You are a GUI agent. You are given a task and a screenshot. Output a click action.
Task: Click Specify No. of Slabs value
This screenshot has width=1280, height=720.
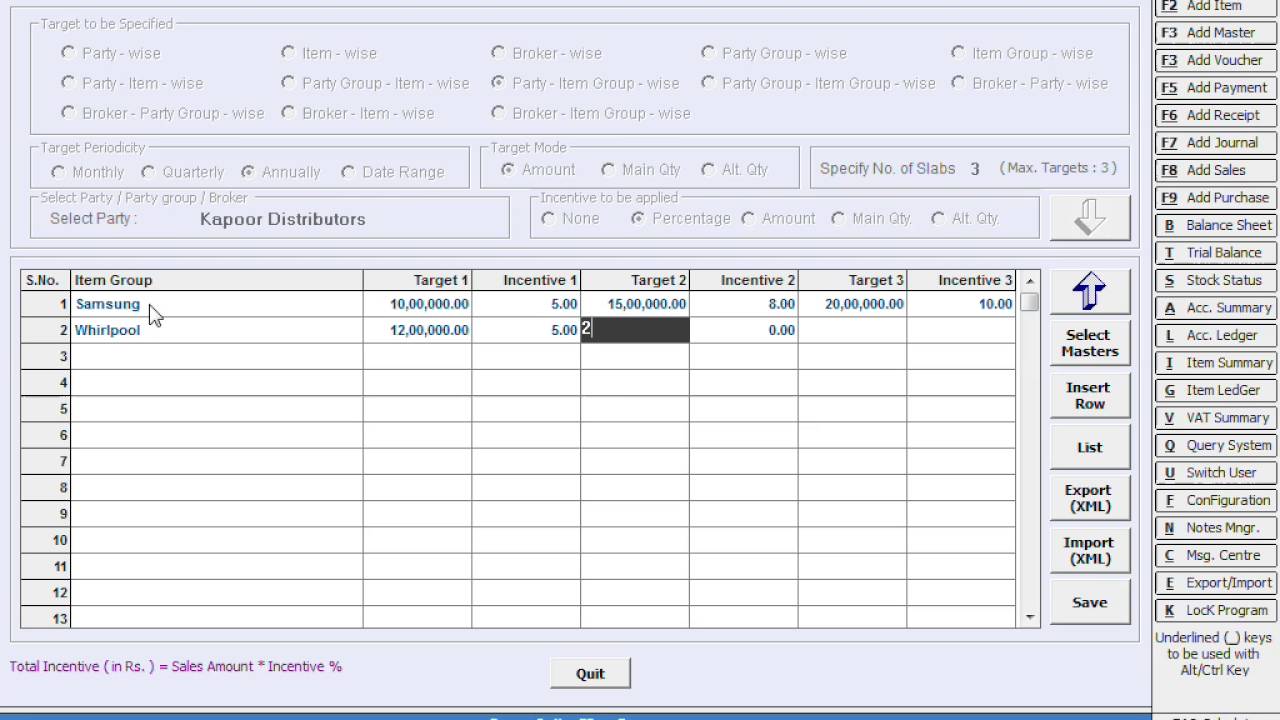tap(975, 169)
